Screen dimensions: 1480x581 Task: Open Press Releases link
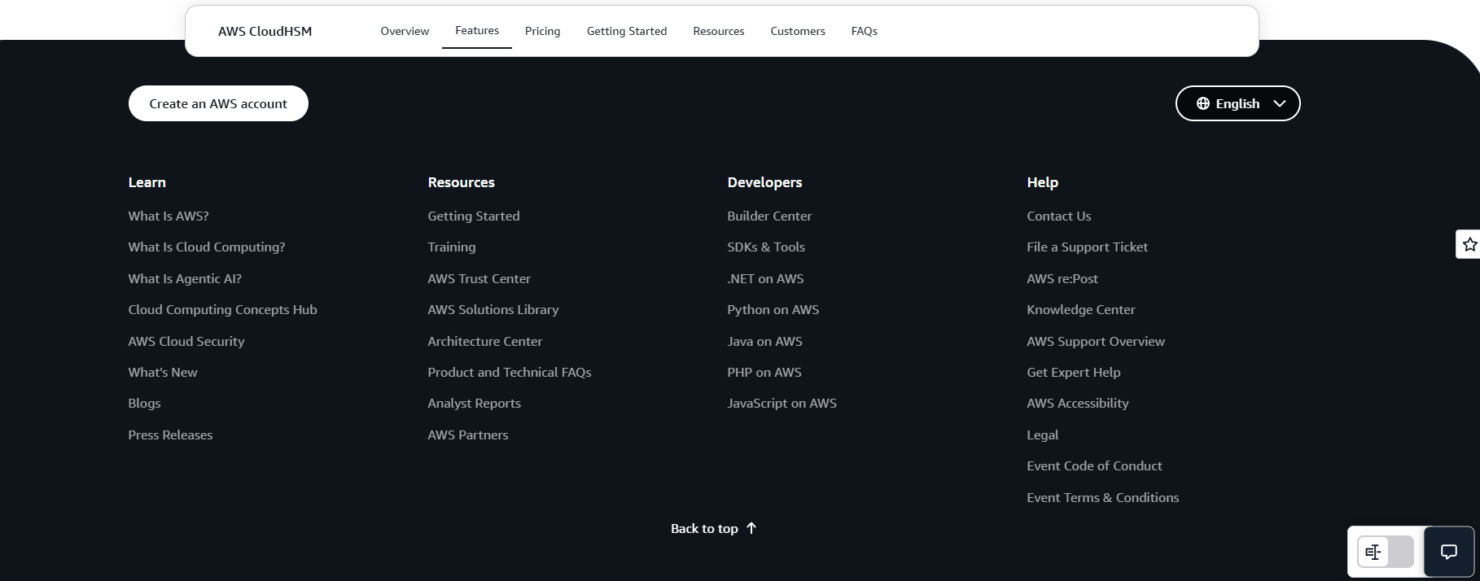tap(170, 435)
